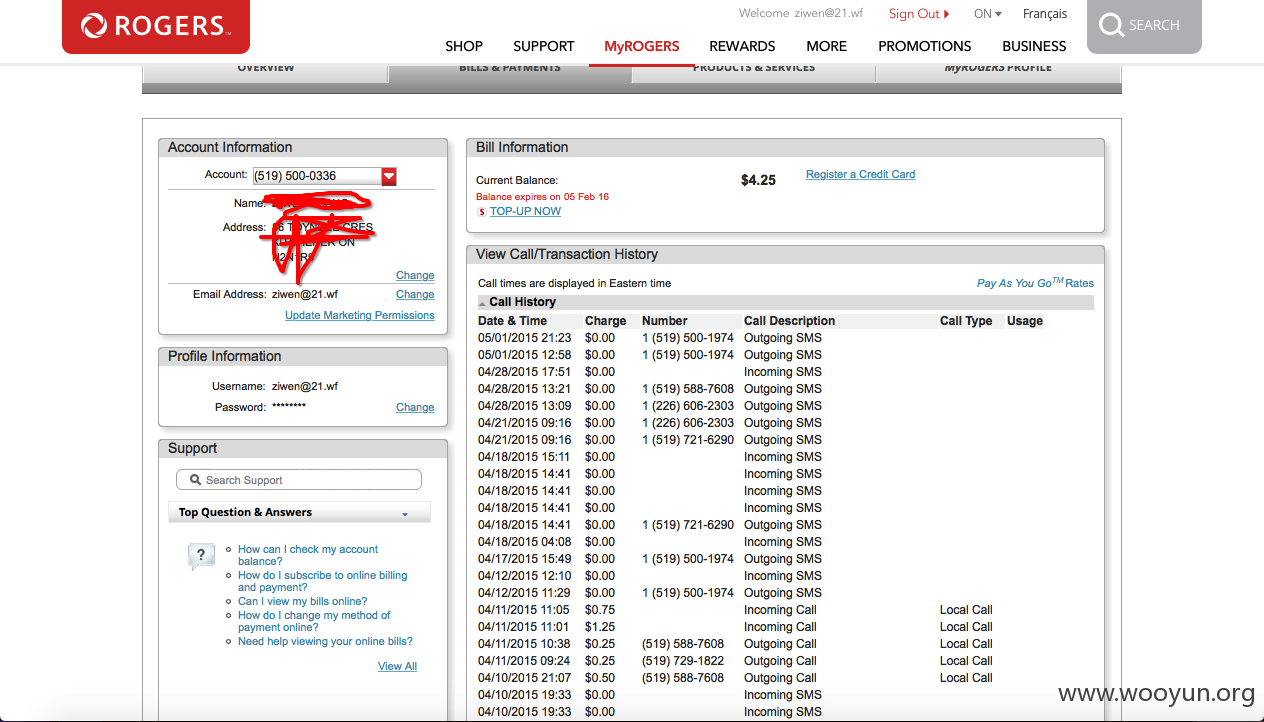Open the MyROGERS menu
Image resolution: width=1264 pixels, height=722 pixels.
pos(642,46)
